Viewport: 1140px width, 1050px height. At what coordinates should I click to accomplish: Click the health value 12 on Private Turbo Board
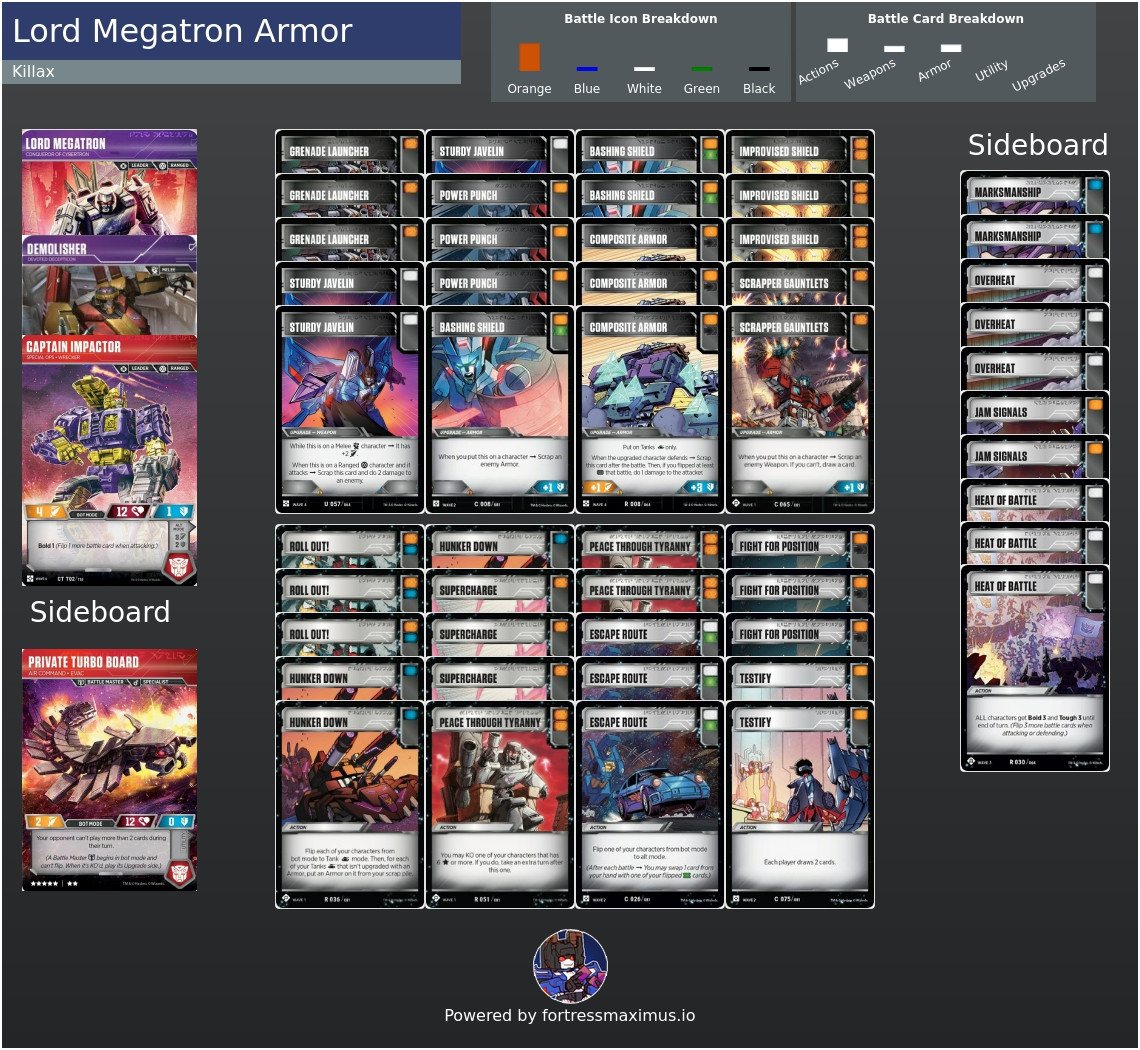(x=137, y=822)
